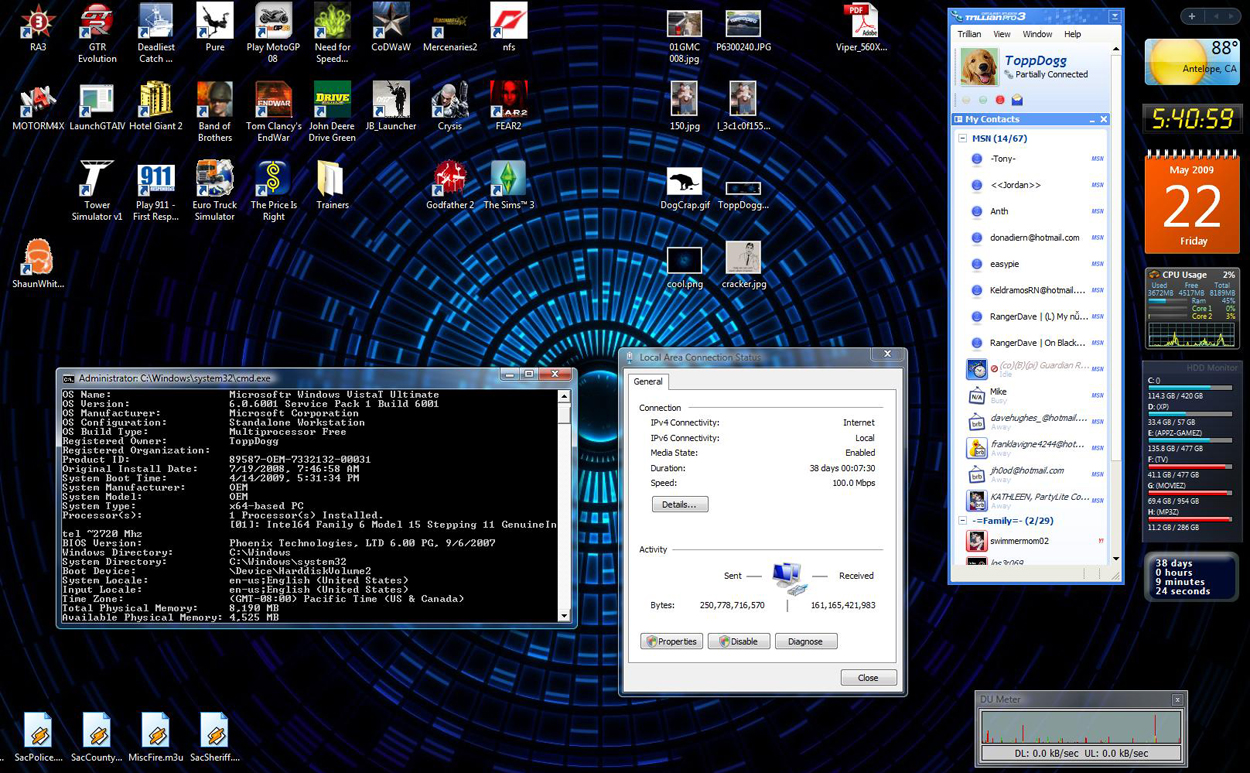Select the cracker.jpg image thumbnail
This screenshot has height=773, width=1250.
pos(743,265)
